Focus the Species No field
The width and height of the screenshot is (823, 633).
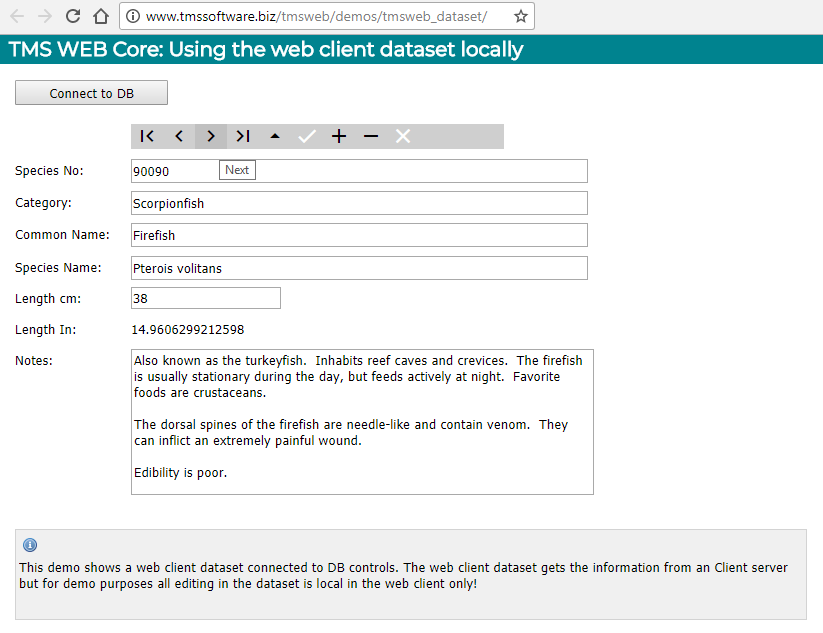coord(359,171)
